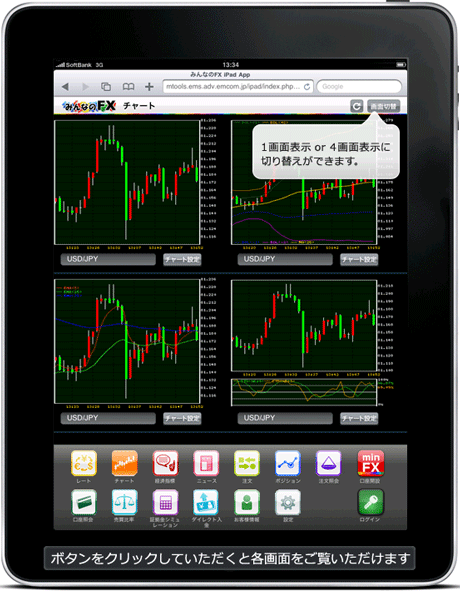Click the URL address bar field
Viewport: 460px width, 598px height.
238,87
